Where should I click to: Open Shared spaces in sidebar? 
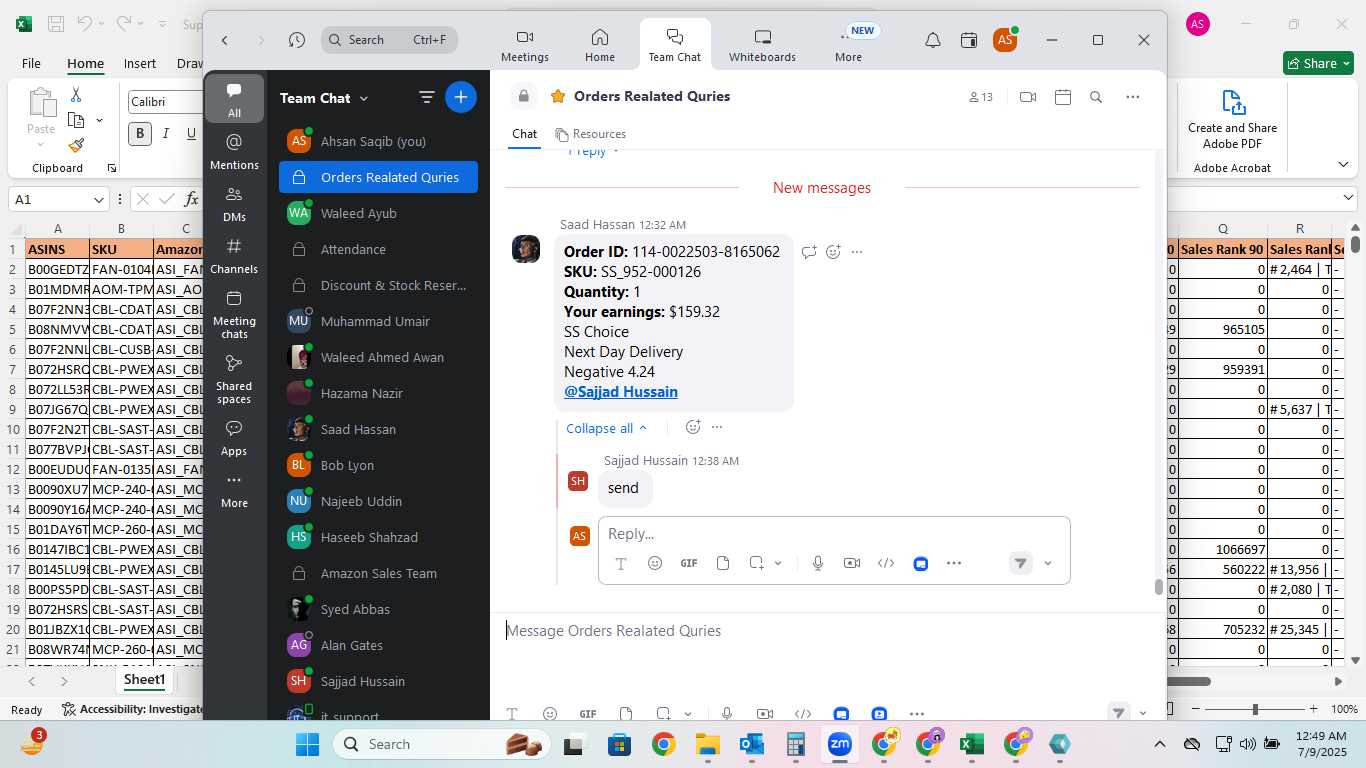coord(234,379)
